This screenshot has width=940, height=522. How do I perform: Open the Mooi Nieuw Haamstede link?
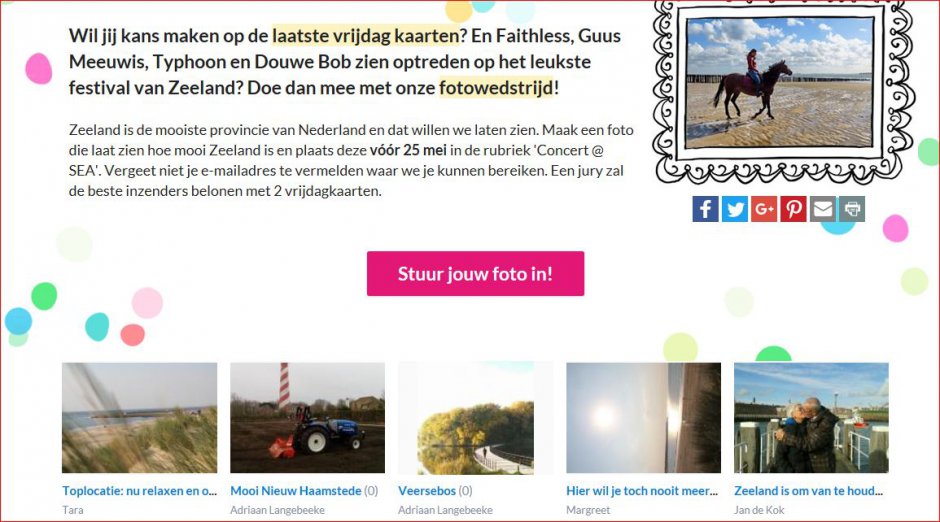pos(296,491)
